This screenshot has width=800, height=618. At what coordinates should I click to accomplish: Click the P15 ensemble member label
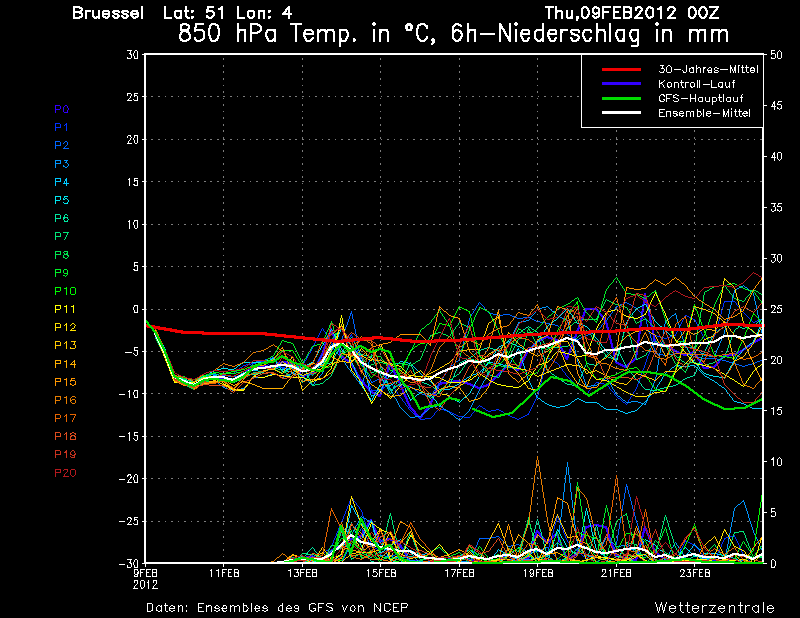tap(65, 382)
